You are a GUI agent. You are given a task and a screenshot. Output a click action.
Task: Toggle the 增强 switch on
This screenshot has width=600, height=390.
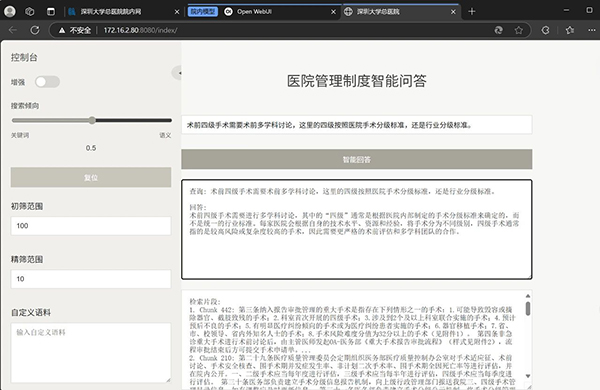click(47, 82)
